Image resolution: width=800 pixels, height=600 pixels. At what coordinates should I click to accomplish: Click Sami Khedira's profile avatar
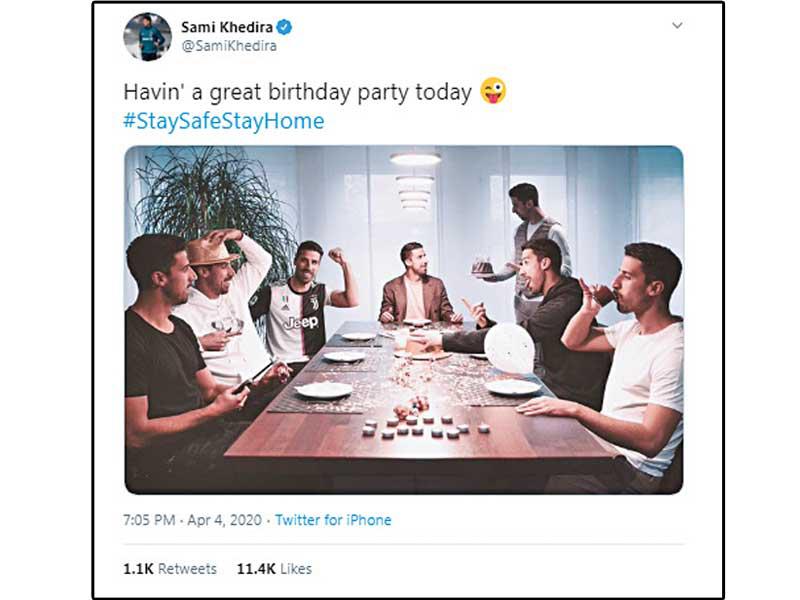click(x=147, y=37)
